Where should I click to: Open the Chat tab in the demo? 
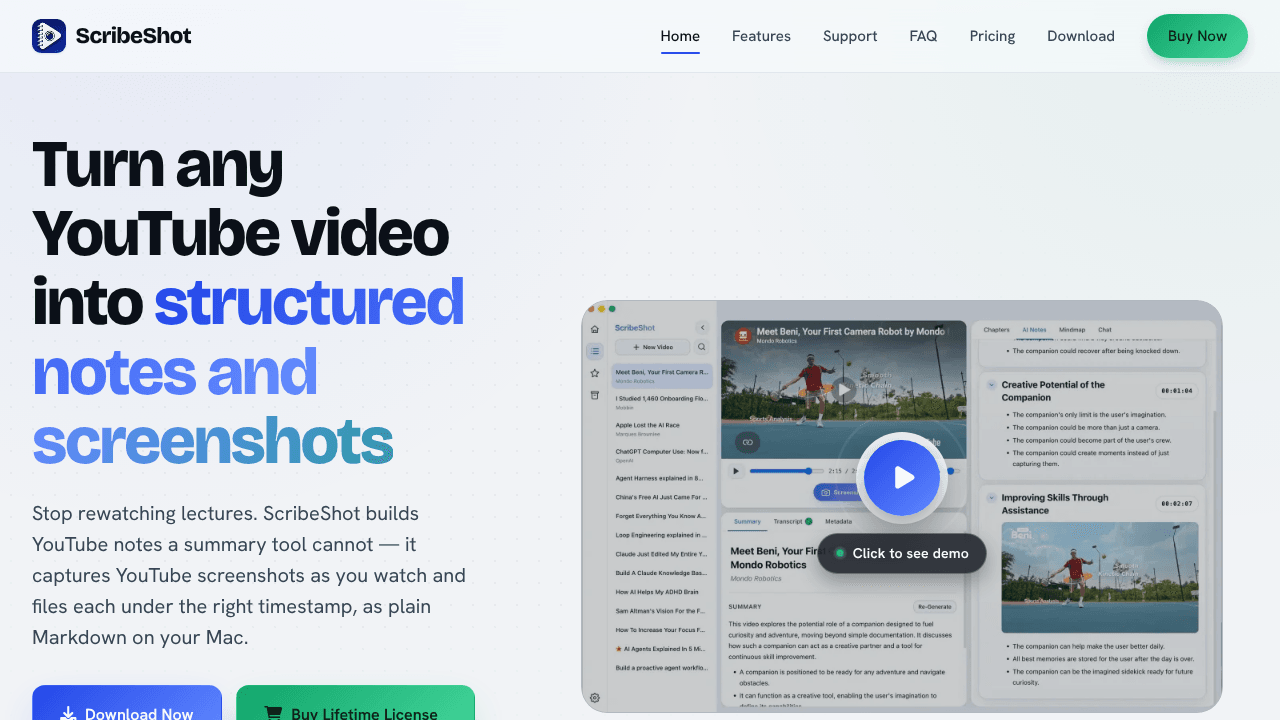[x=1105, y=330]
